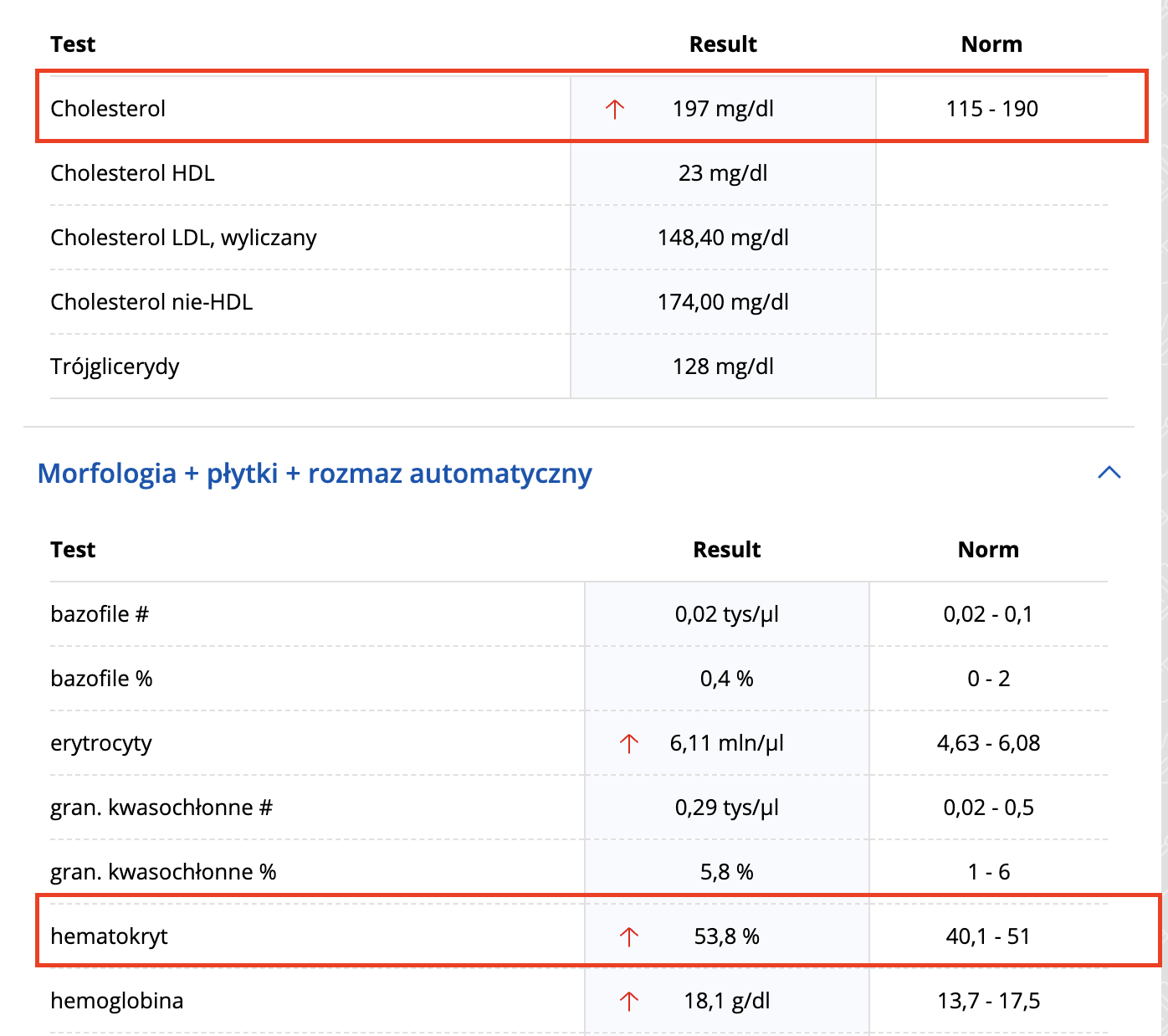Select the Cholesterol test row name
This screenshot has width=1168, height=1036.
pyautogui.click(x=108, y=109)
